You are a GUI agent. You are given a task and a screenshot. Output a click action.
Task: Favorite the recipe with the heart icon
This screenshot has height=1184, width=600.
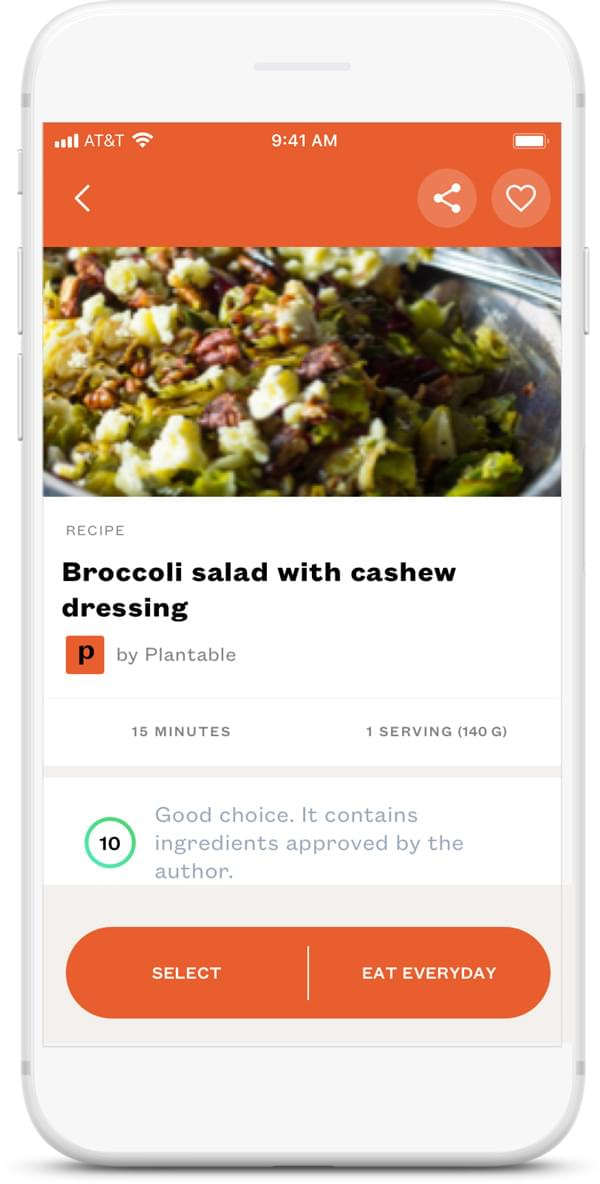(x=520, y=198)
